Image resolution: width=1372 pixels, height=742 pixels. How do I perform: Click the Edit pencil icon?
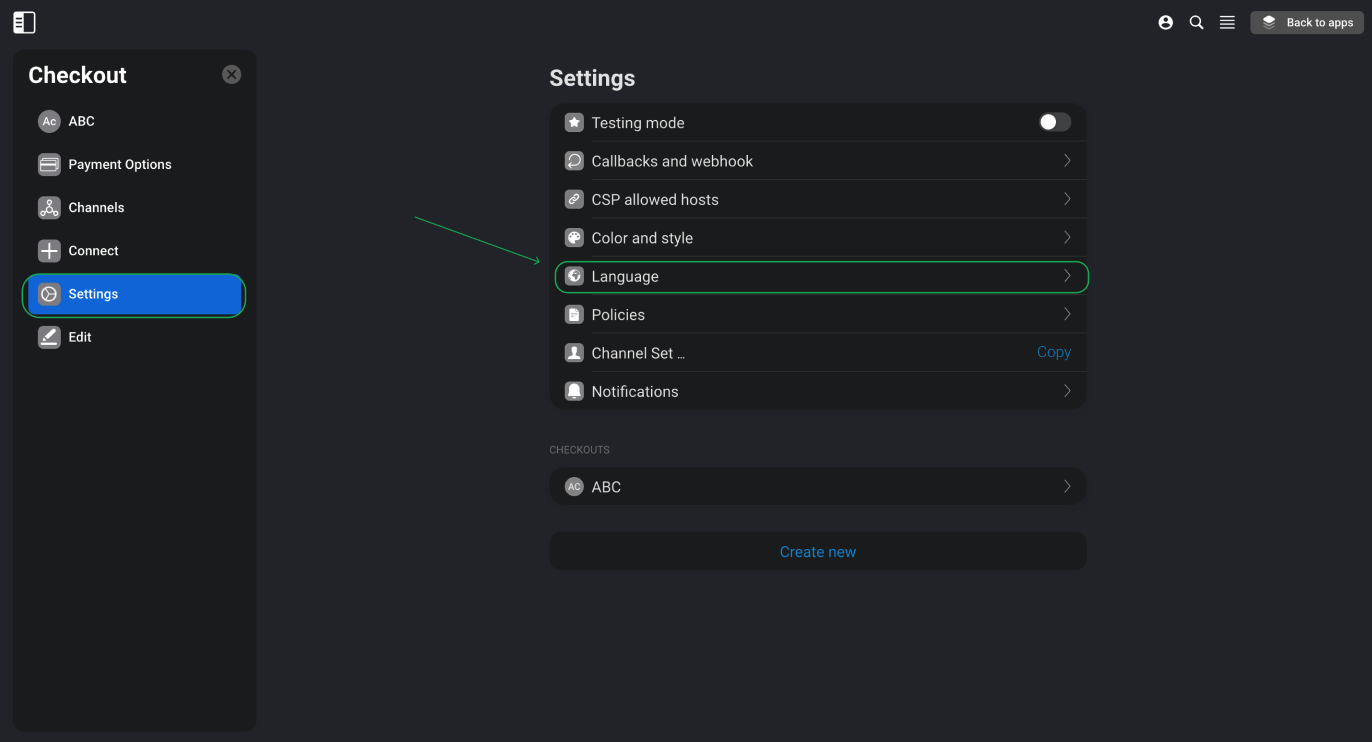point(49,337)
